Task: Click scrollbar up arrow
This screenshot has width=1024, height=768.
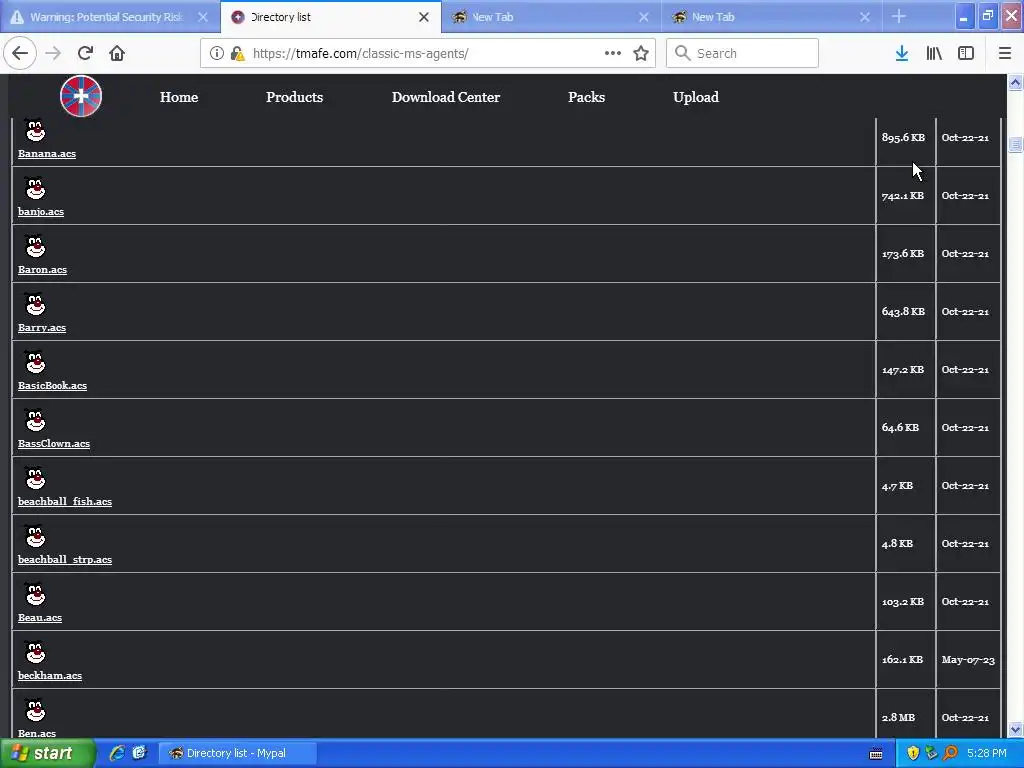Action: 1015,82
